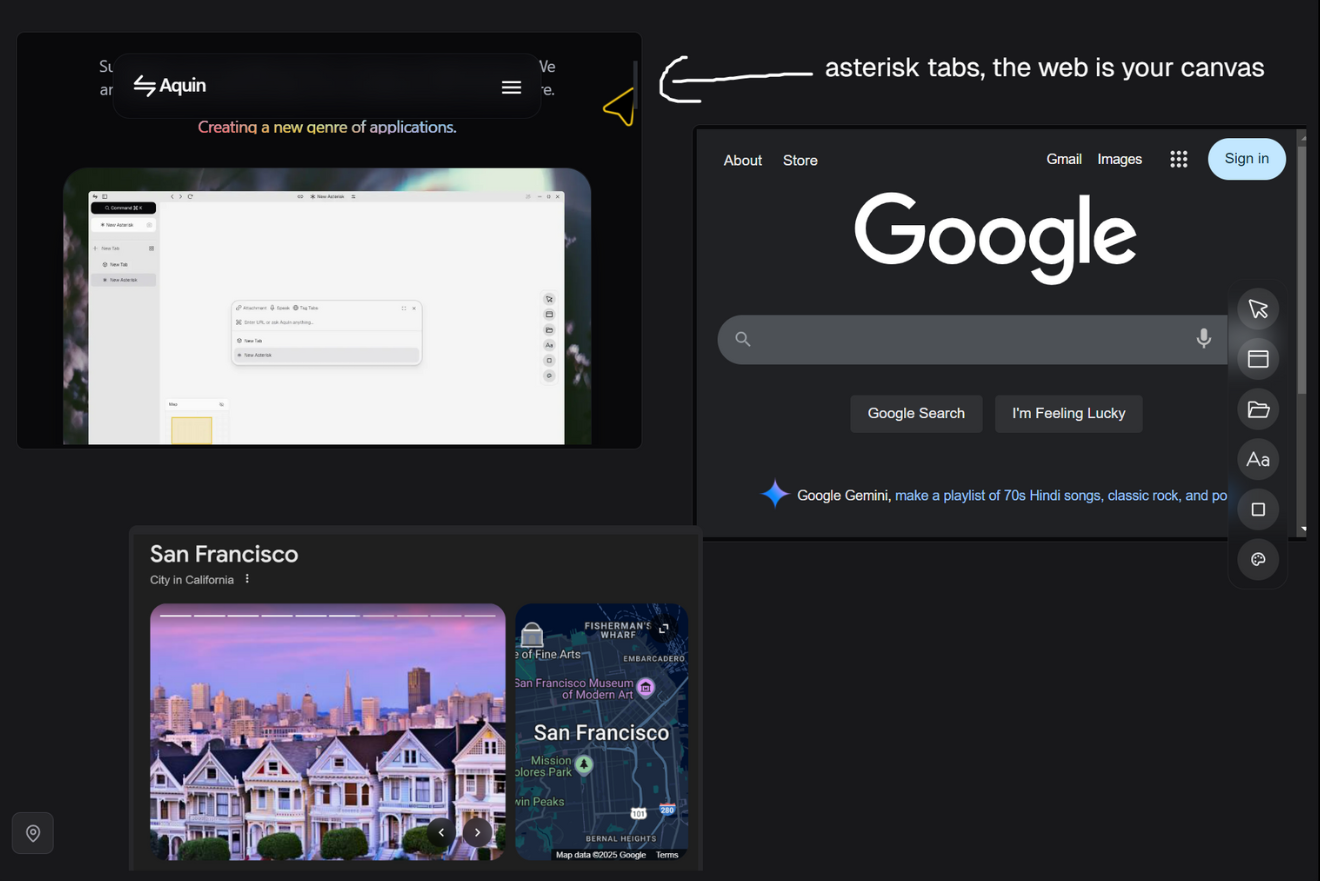Show next San Francisco photo
This screenshot has width=1320, height=881.
478,832
